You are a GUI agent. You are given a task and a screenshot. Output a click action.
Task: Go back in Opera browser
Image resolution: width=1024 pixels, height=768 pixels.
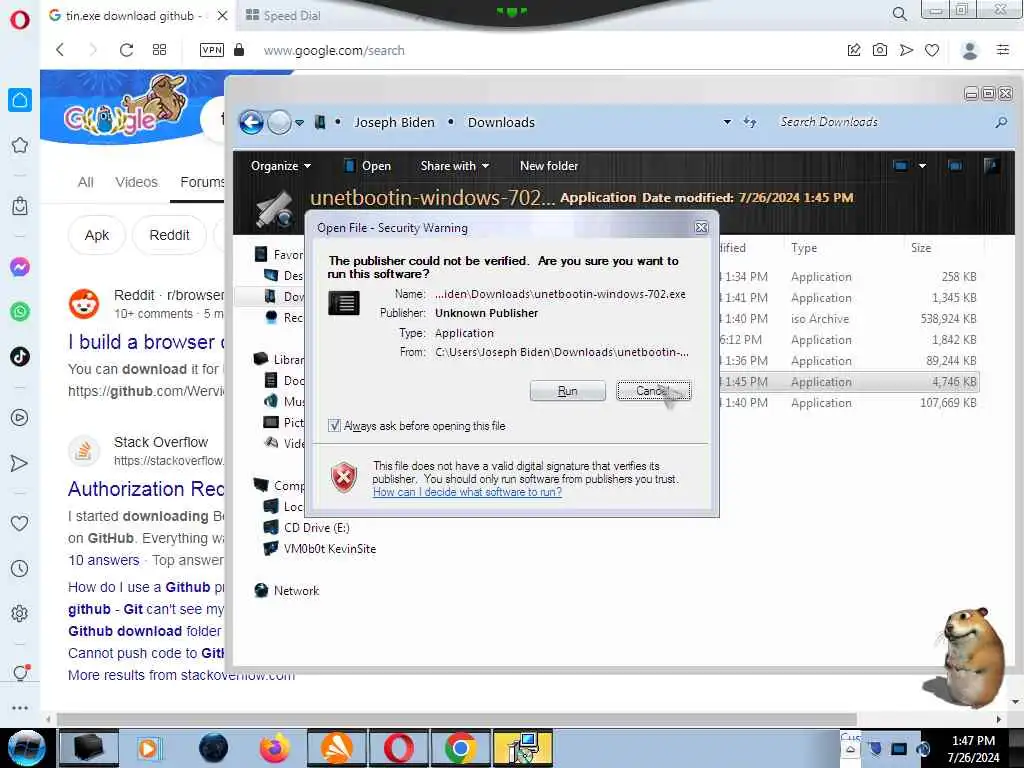[x=60, y=50]
